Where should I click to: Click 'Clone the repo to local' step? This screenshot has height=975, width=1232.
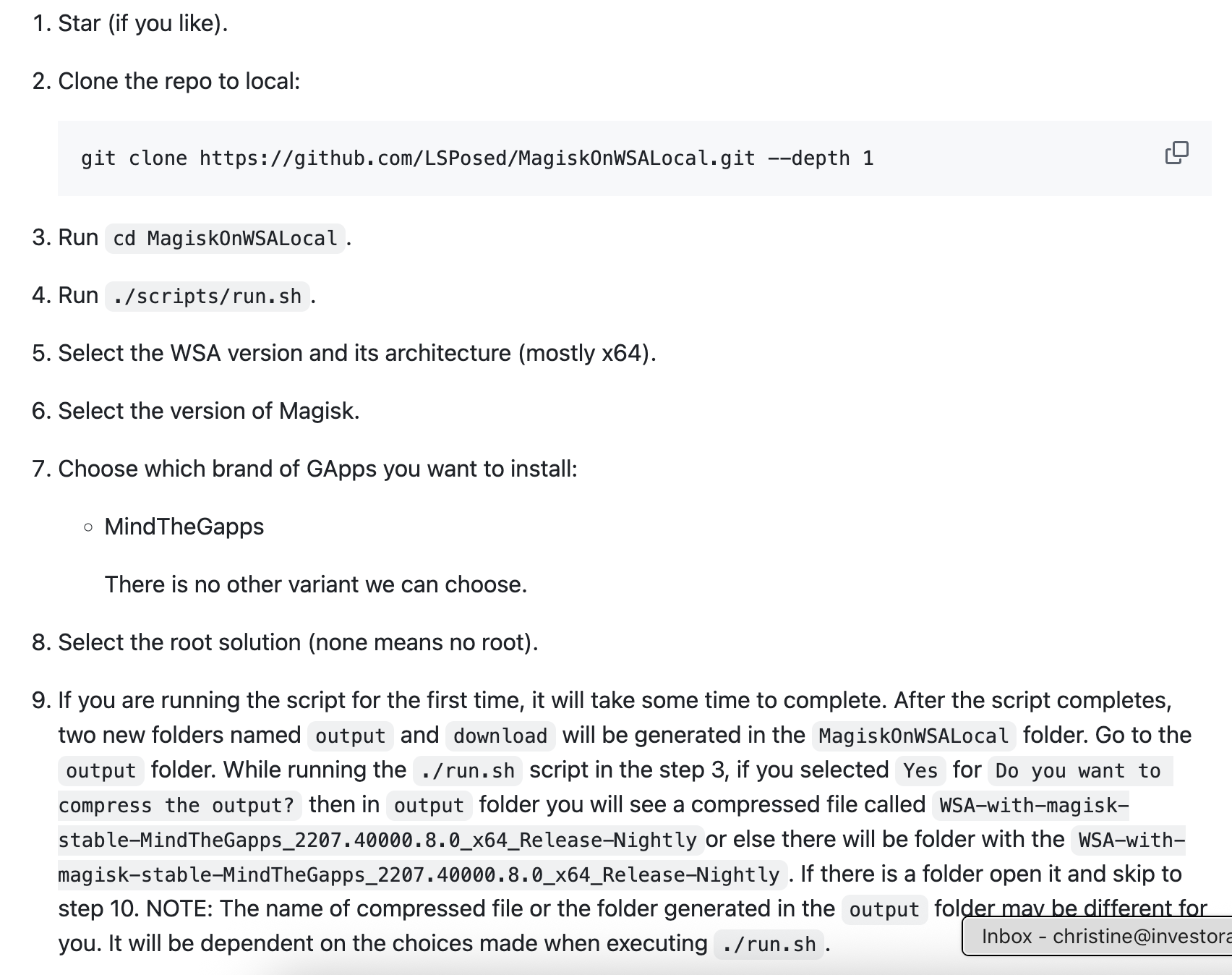179,81
